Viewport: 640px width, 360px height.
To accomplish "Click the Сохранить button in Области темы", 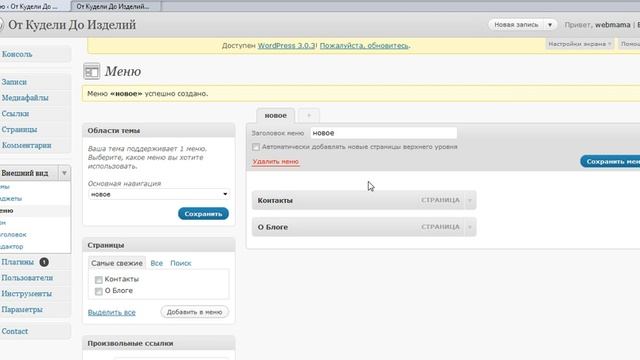I will coord(203,213).
